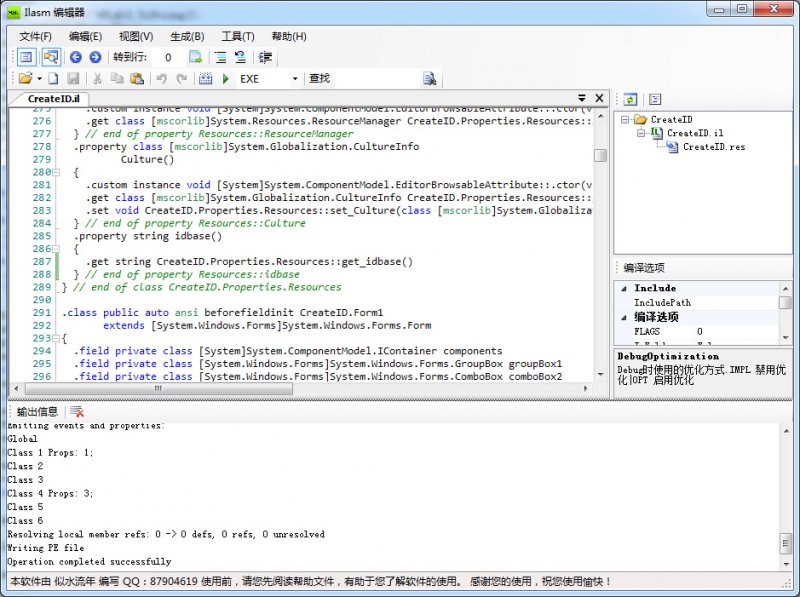Viewport: 800px width, 597px height.
Task: Click the go-to-line jump icon
Action: (195, 57)
